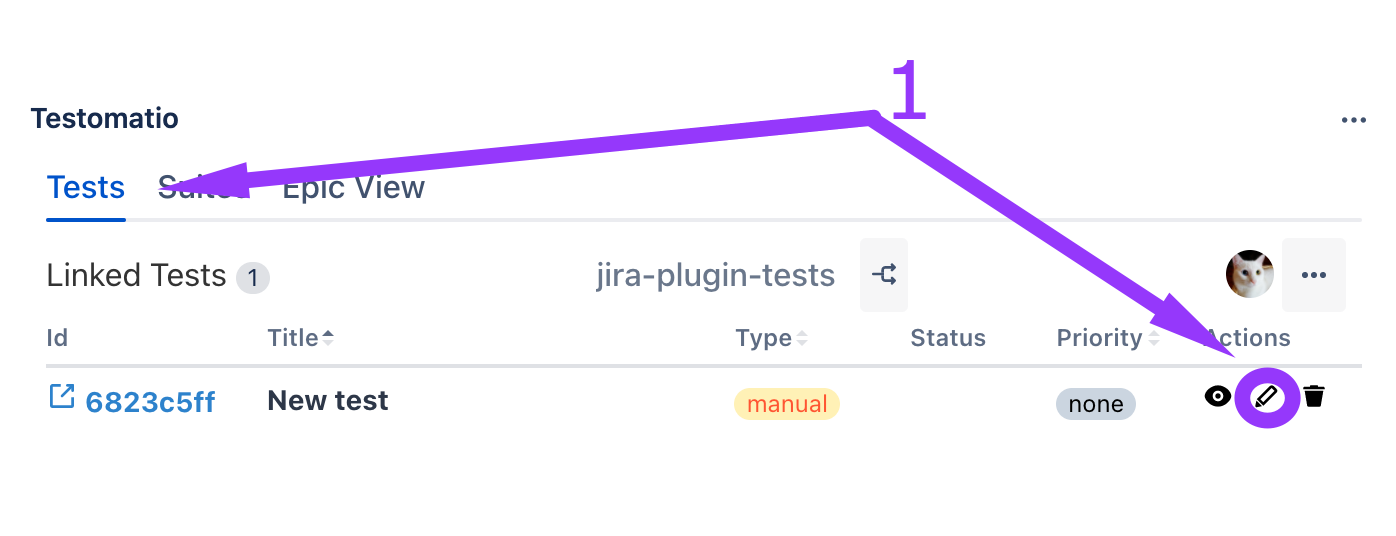Viewport: 1396px width, 536px height.
Task: Click the jira-plugin-tests project name
Action: click(x=715, y=275)
